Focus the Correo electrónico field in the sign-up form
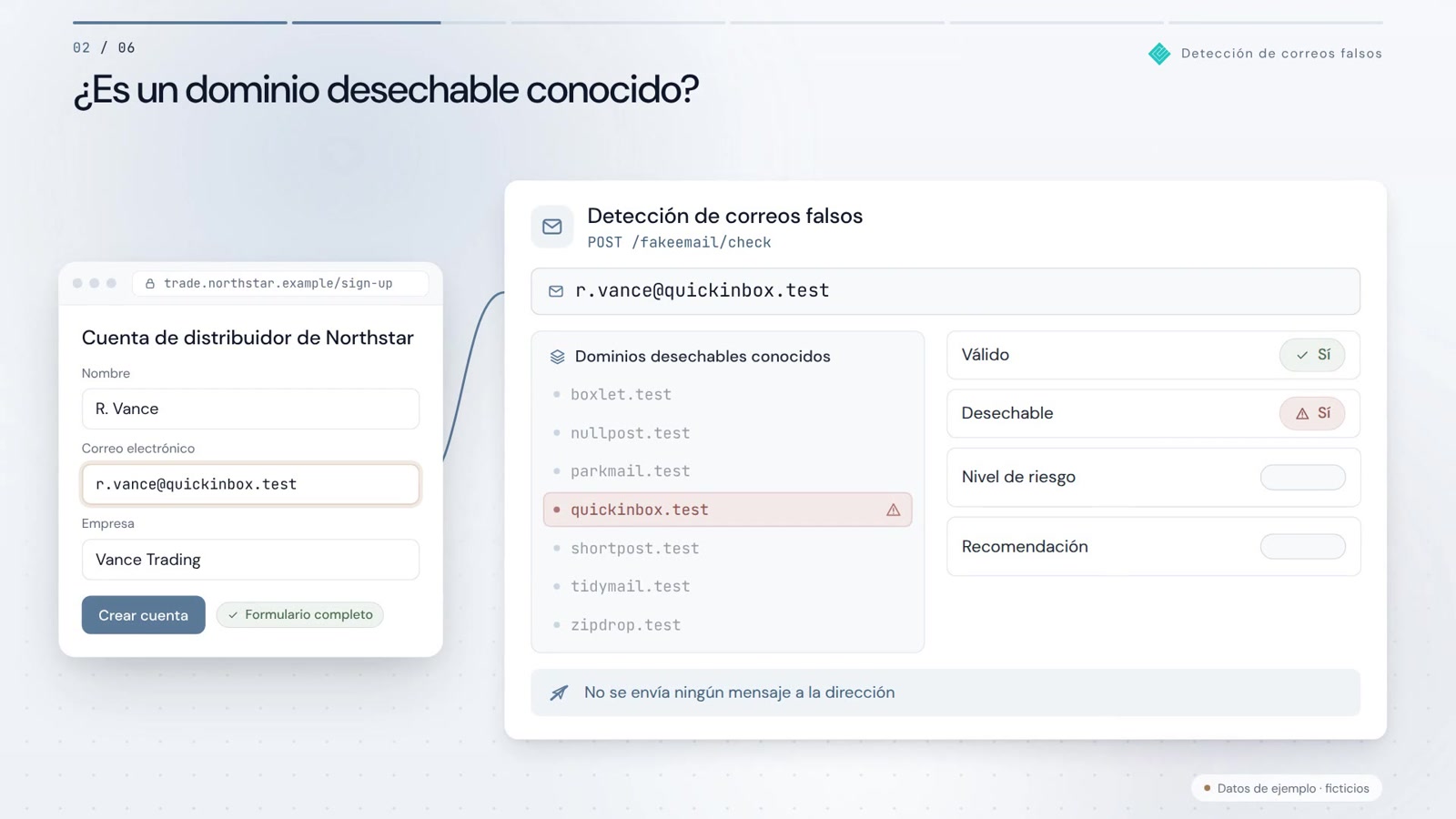The width and height of the screenshot is (1456, 819). pyautogui.click(x=250, y=484)
